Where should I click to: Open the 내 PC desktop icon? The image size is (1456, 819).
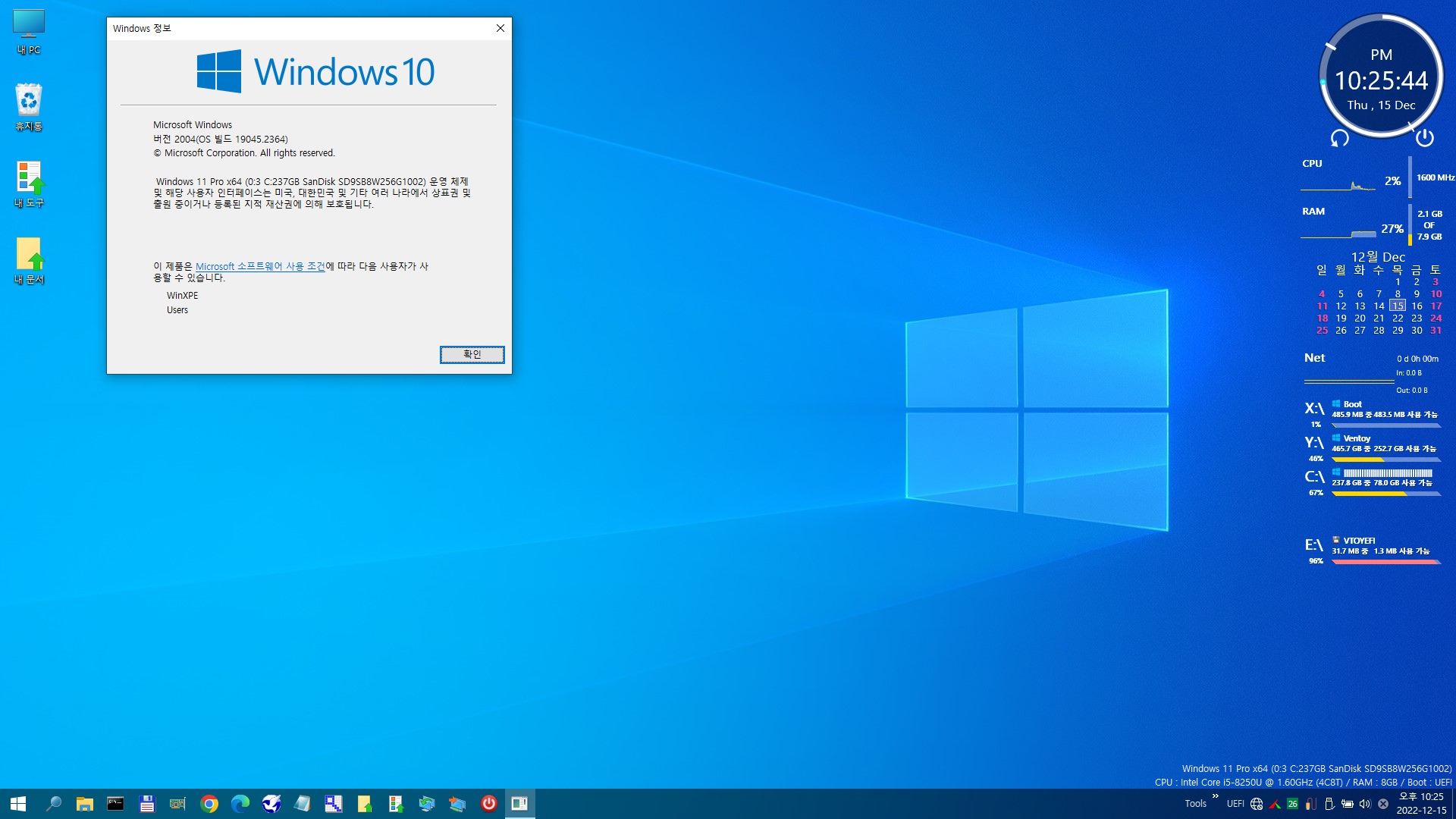pyautogui.click(x=29, y=32)
